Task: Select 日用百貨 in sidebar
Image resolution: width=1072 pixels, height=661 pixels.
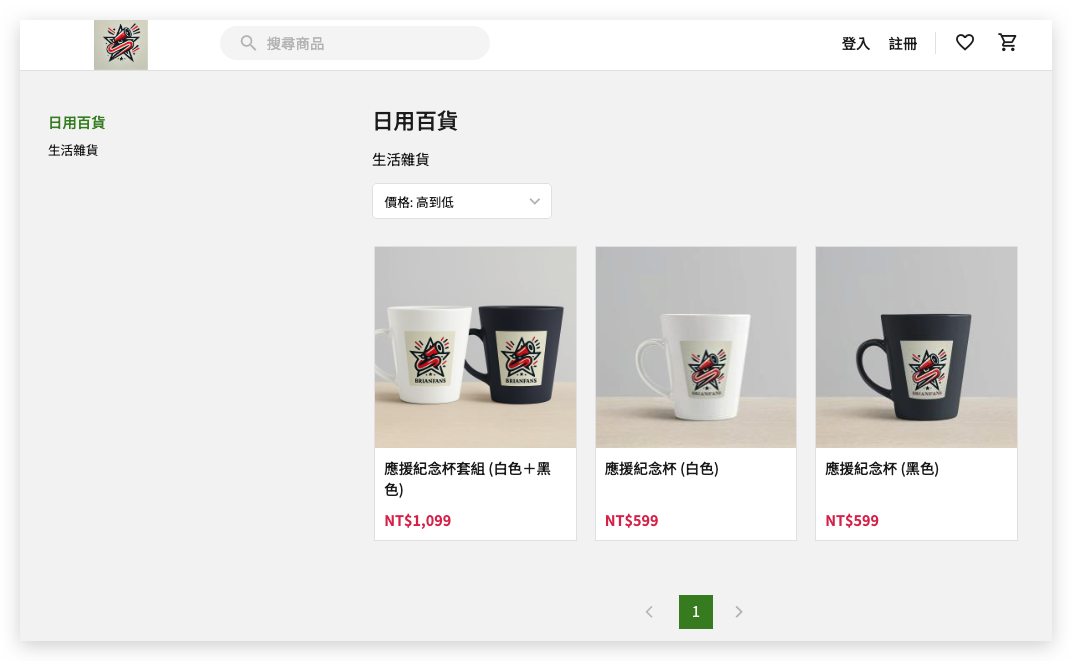Action: 77,122
